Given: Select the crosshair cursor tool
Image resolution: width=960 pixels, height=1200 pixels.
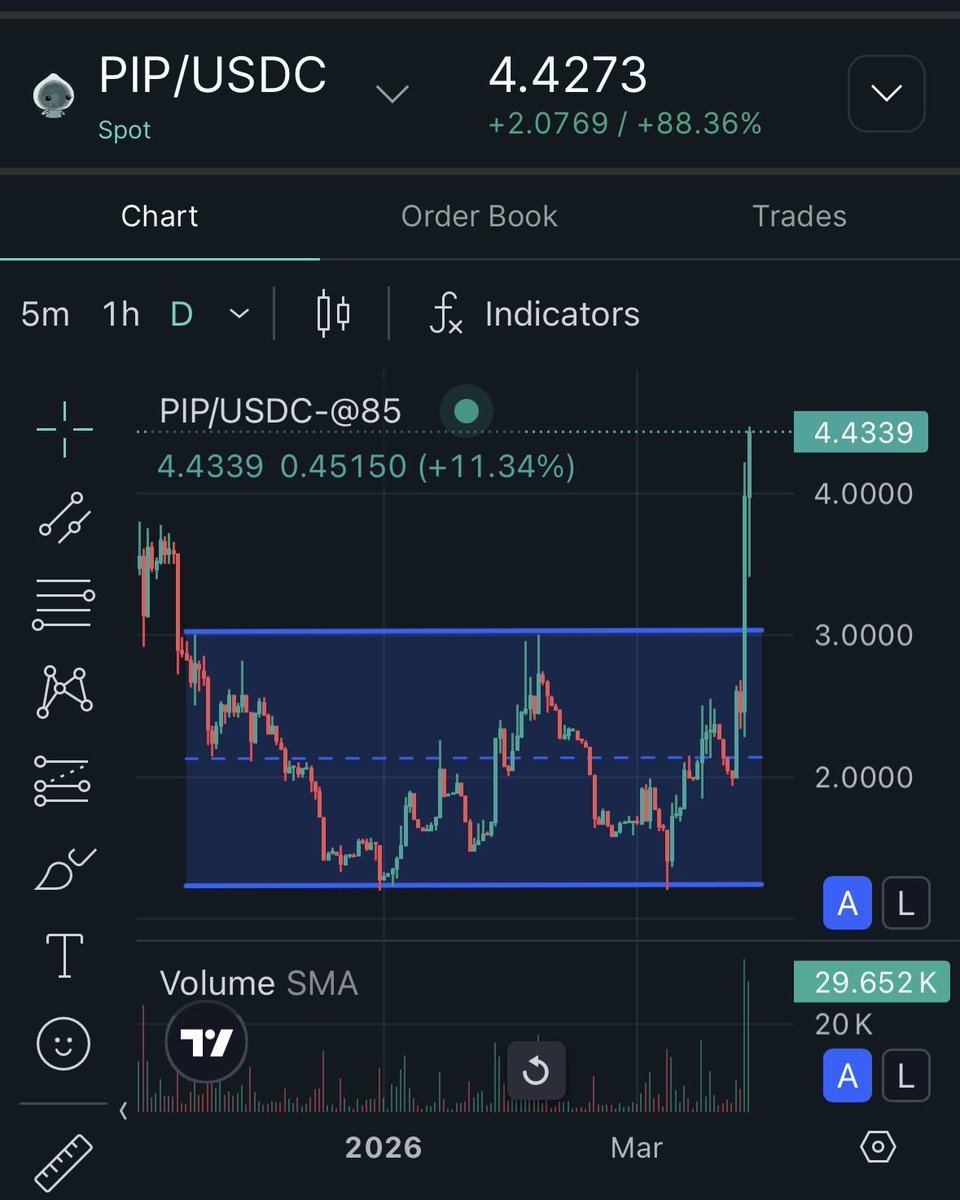Looking at the screenshot, I should [x=62, y=427].
